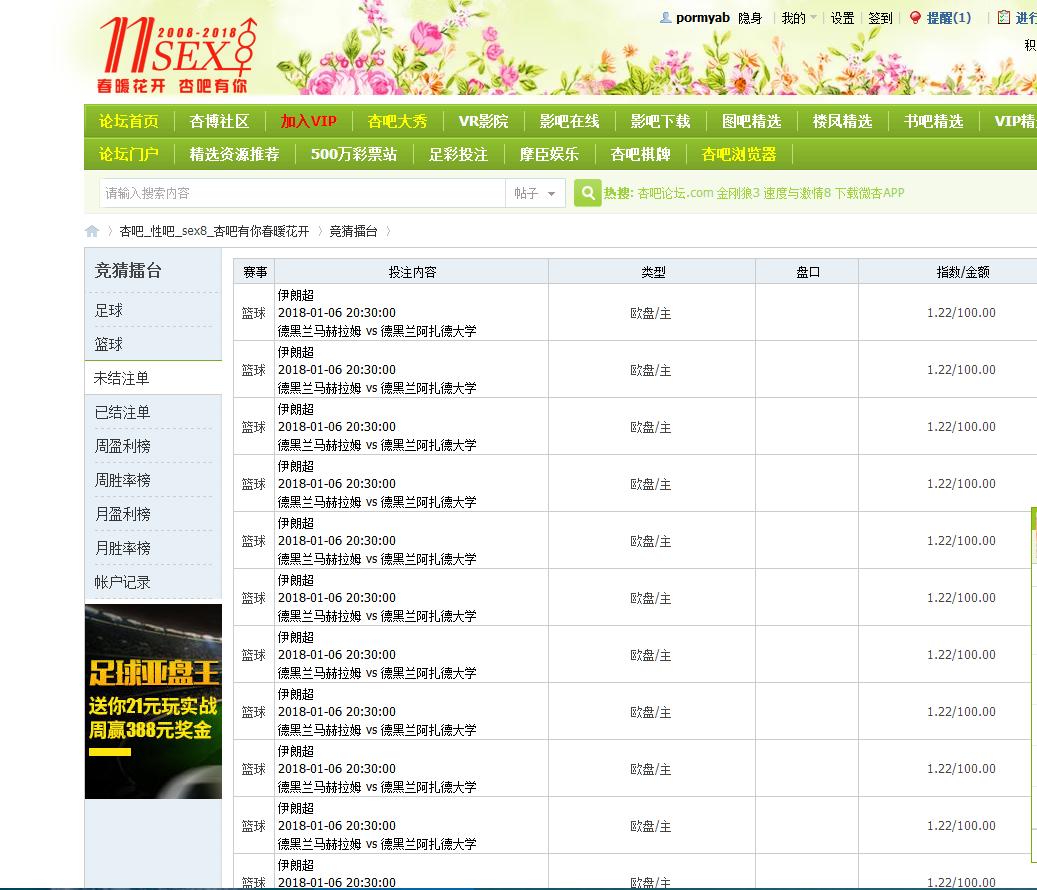Screen dimensions: 1037x890
Task: Click the red reminder bulb icon
Action: (914, 18)
